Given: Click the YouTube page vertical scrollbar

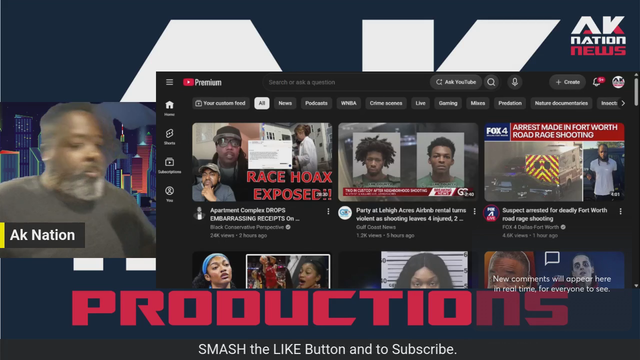Looking at the screenshot, I should point(636,92).
